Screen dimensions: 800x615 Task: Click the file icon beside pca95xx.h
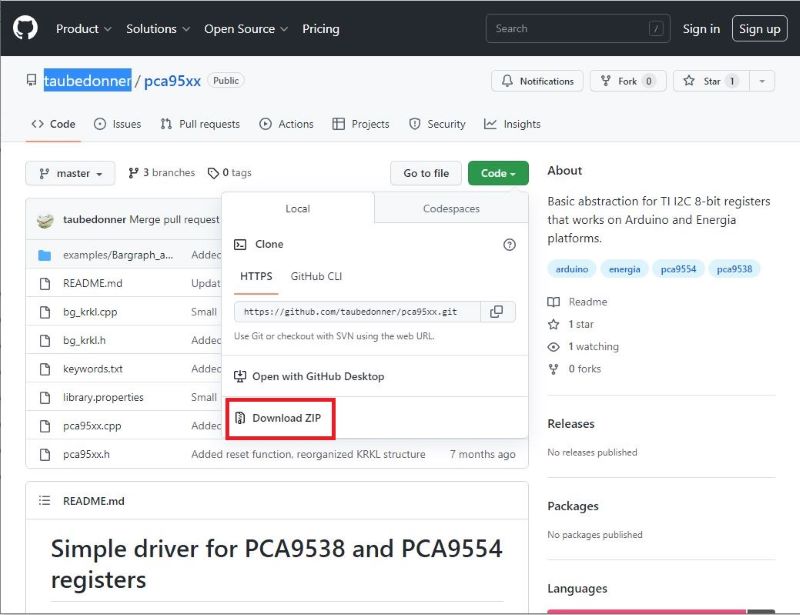click(x=45, y=455)
